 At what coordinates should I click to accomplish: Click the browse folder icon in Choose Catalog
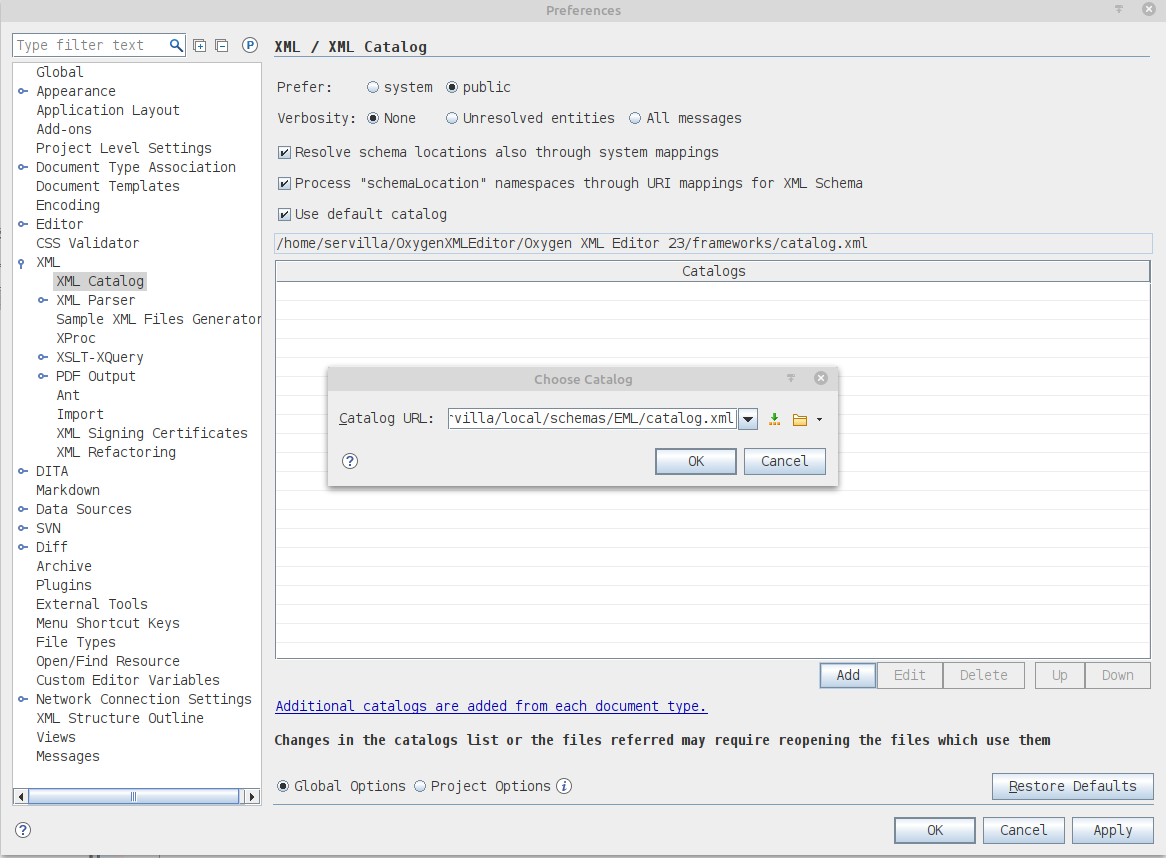click(799, 419)
